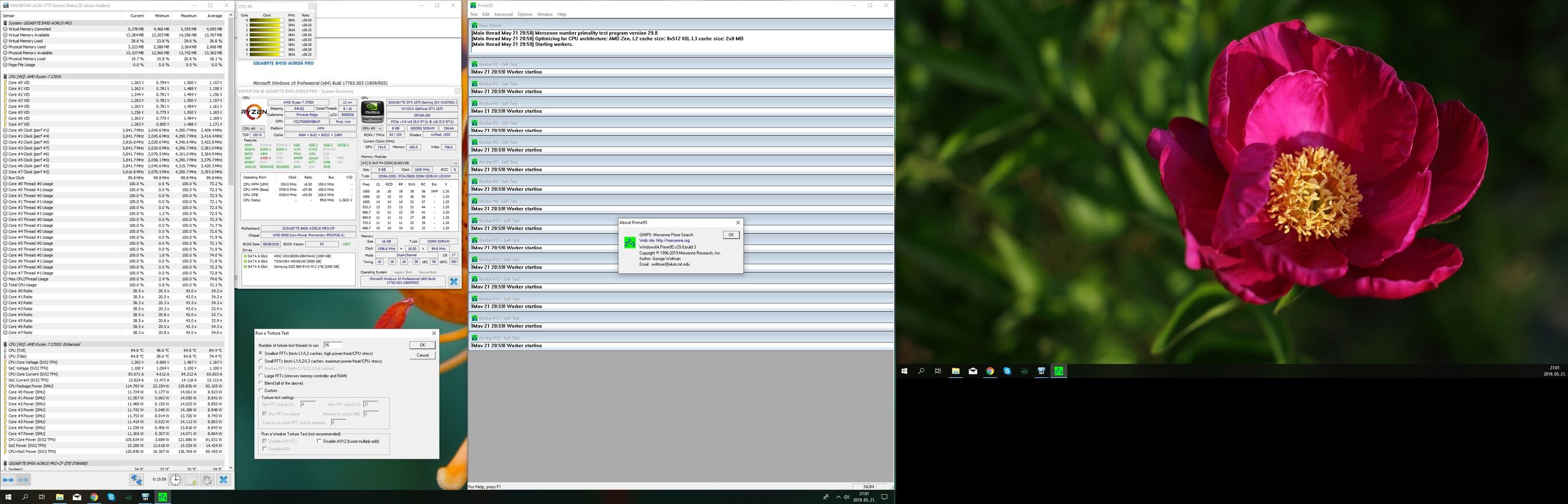1568x504 pixels.
Task: Open File Explorer on taskbar below the flower
Action: [x=956, y=371]
